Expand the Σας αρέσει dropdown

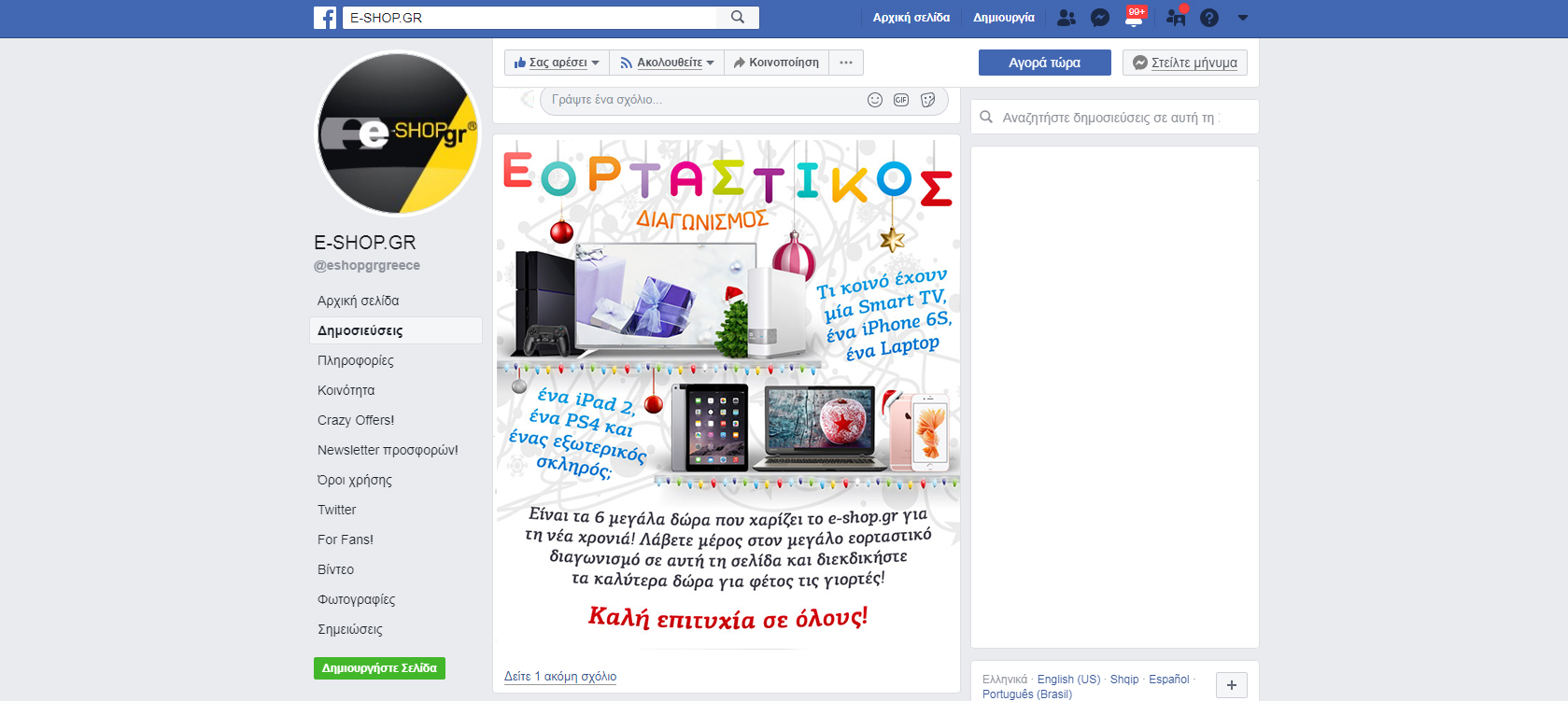click(557, 63)
